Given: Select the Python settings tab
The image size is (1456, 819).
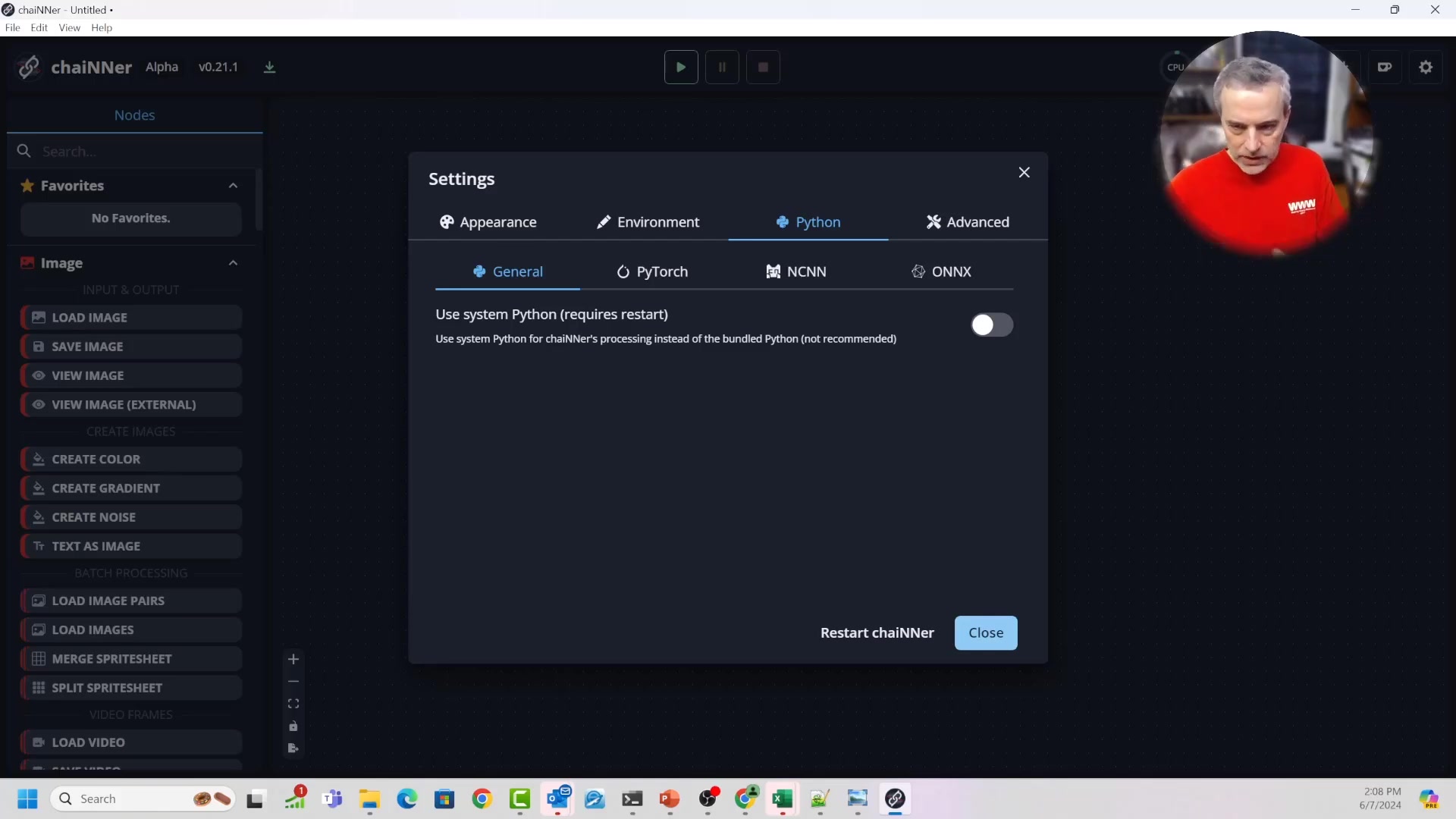Looking at the screenshot, I should [808, 221].
